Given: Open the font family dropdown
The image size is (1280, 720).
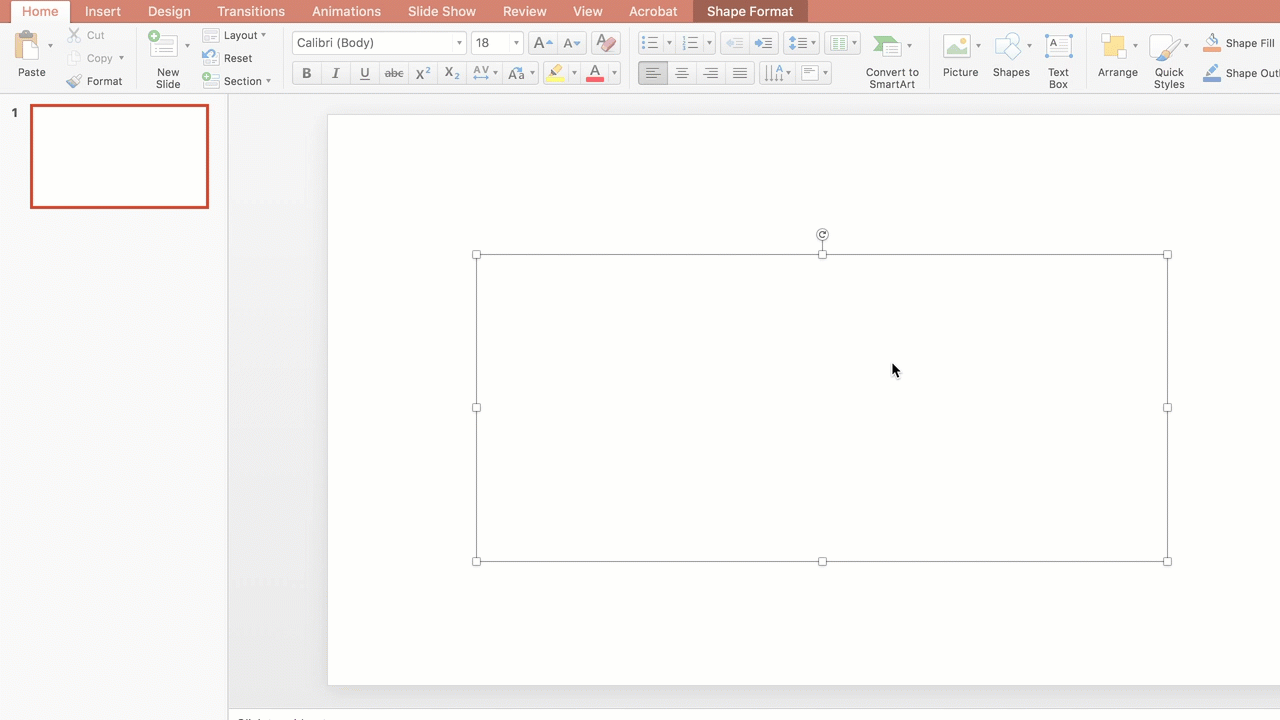Looking at the screenshot, I should tap(458, 42).
